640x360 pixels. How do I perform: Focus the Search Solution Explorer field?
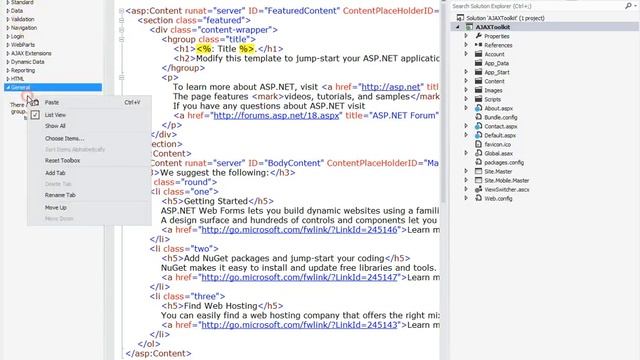tap(537, 6)
